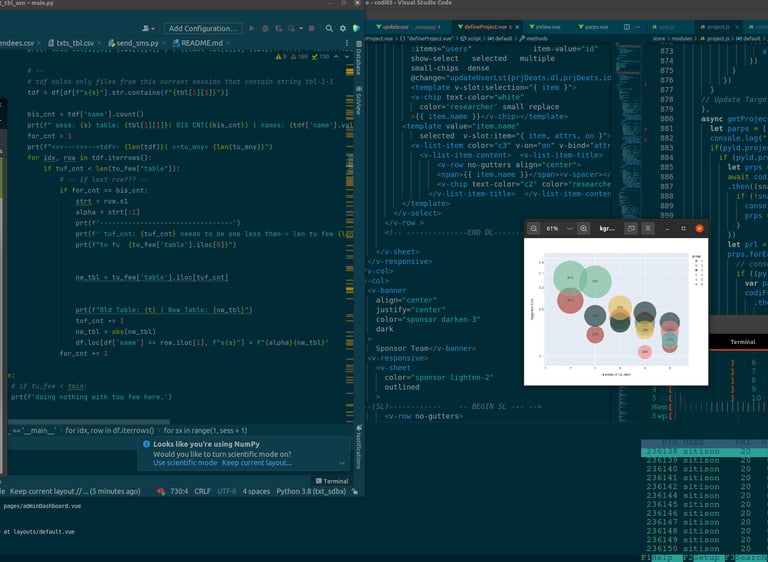Screen dimensions: 768x562
Task: Click the 730:4 caret position in status bar
Action: pyautogui.click(x=179, y=491)
